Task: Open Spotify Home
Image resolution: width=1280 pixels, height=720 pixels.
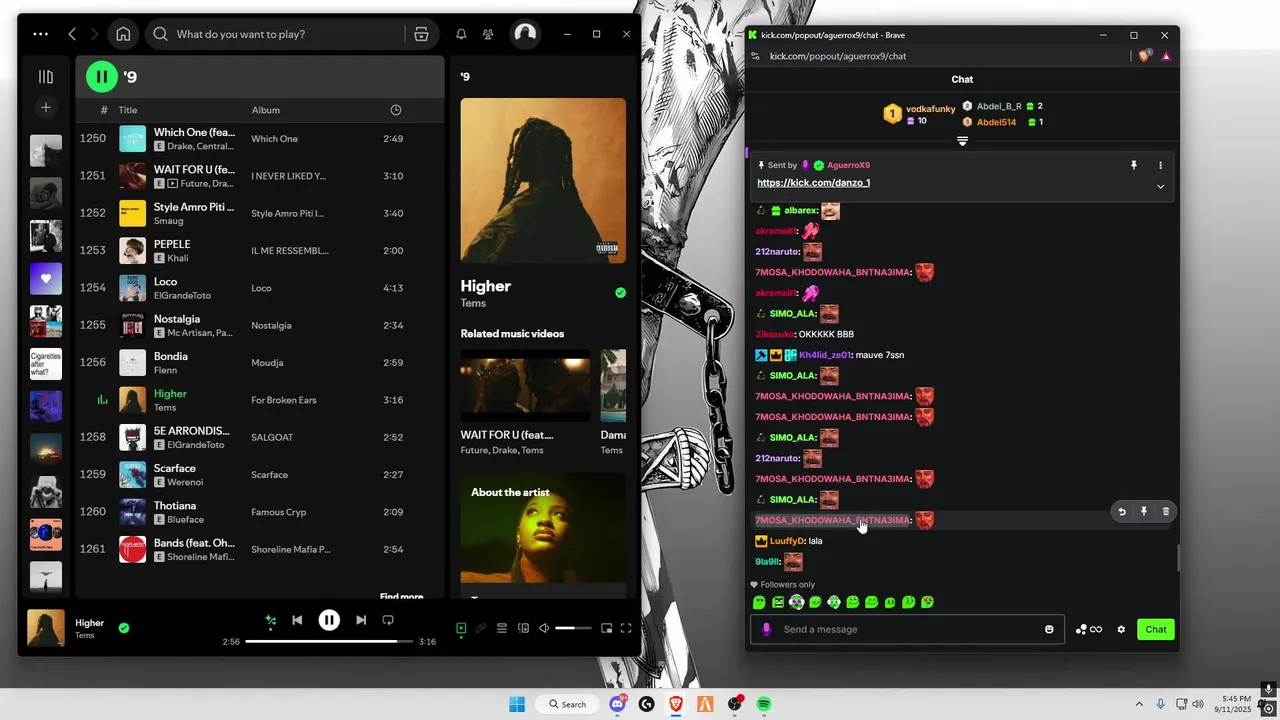Action: [123, 34]
